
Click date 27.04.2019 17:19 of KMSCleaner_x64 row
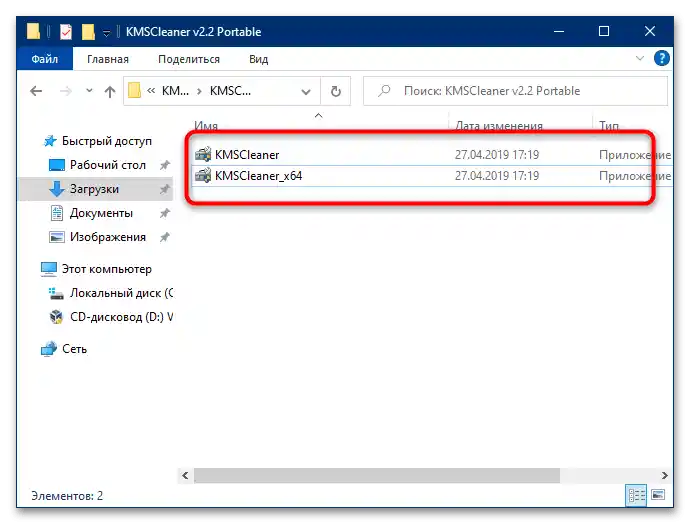pos(497,176)
